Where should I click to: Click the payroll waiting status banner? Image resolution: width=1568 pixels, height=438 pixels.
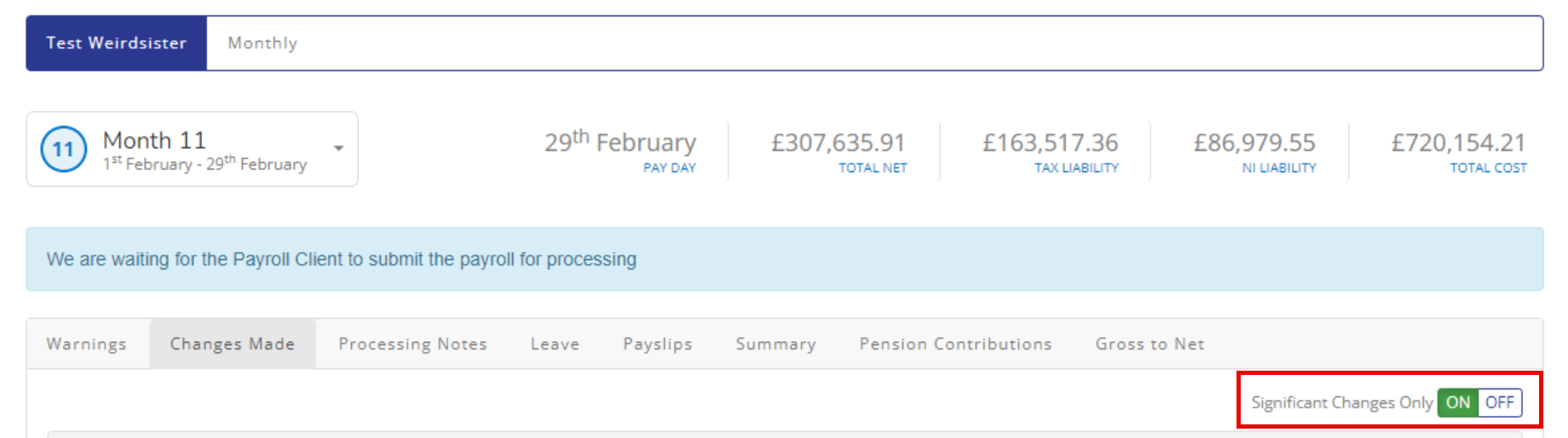point(784,259)
